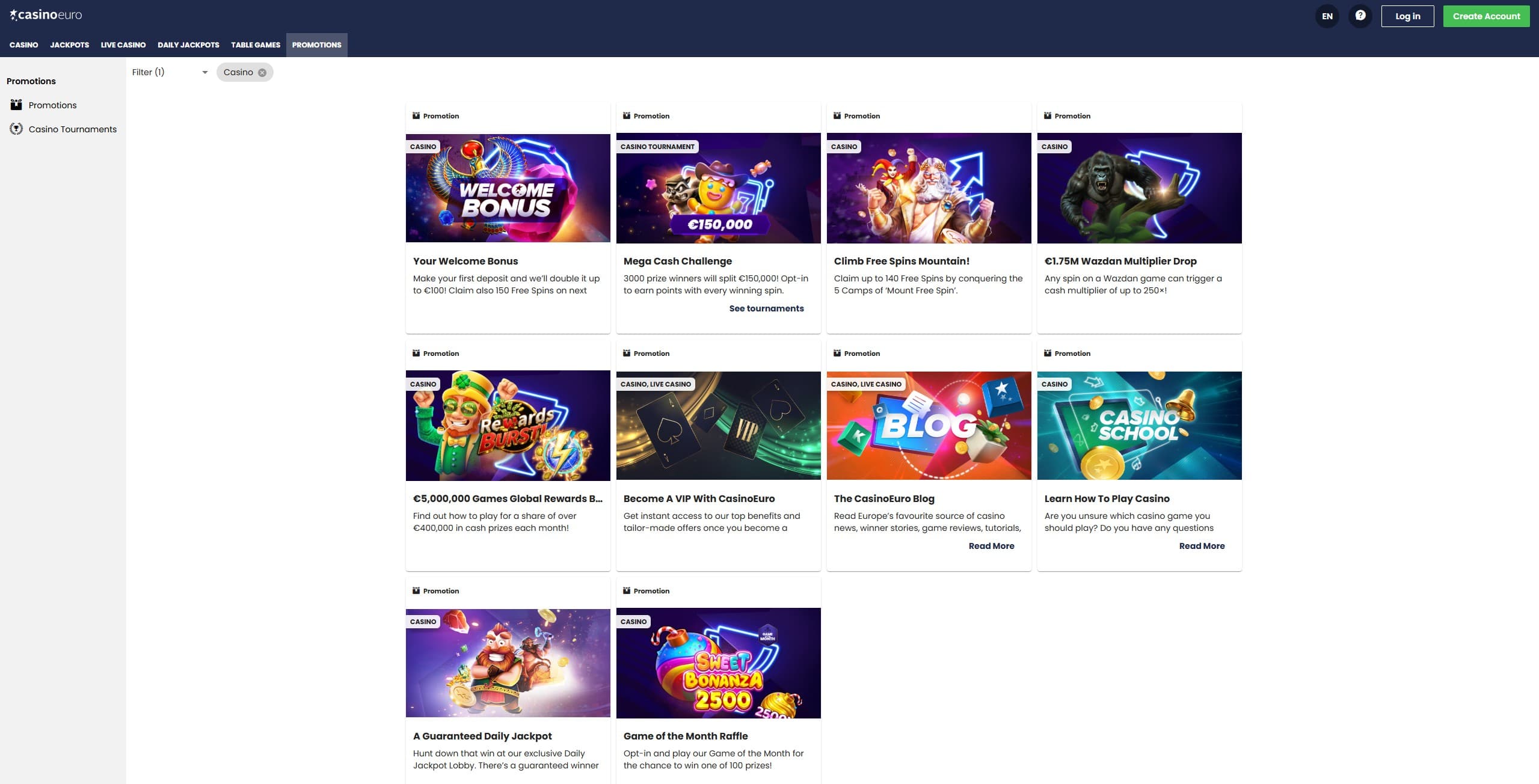Click the gift icon on the Learn How To Play Casino card
Screen dimensions: 1539x784
(x=1048, y=353)
